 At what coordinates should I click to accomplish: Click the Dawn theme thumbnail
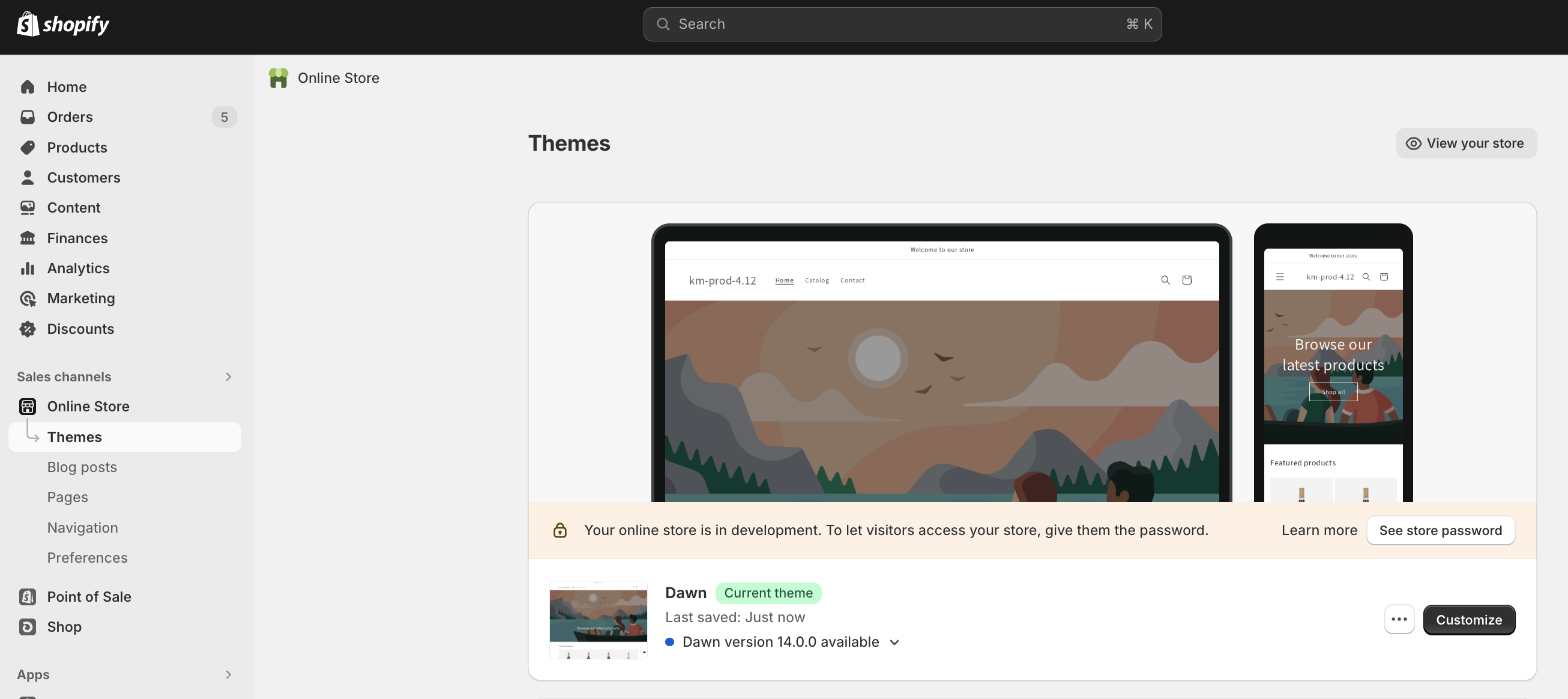coord(599,619)
